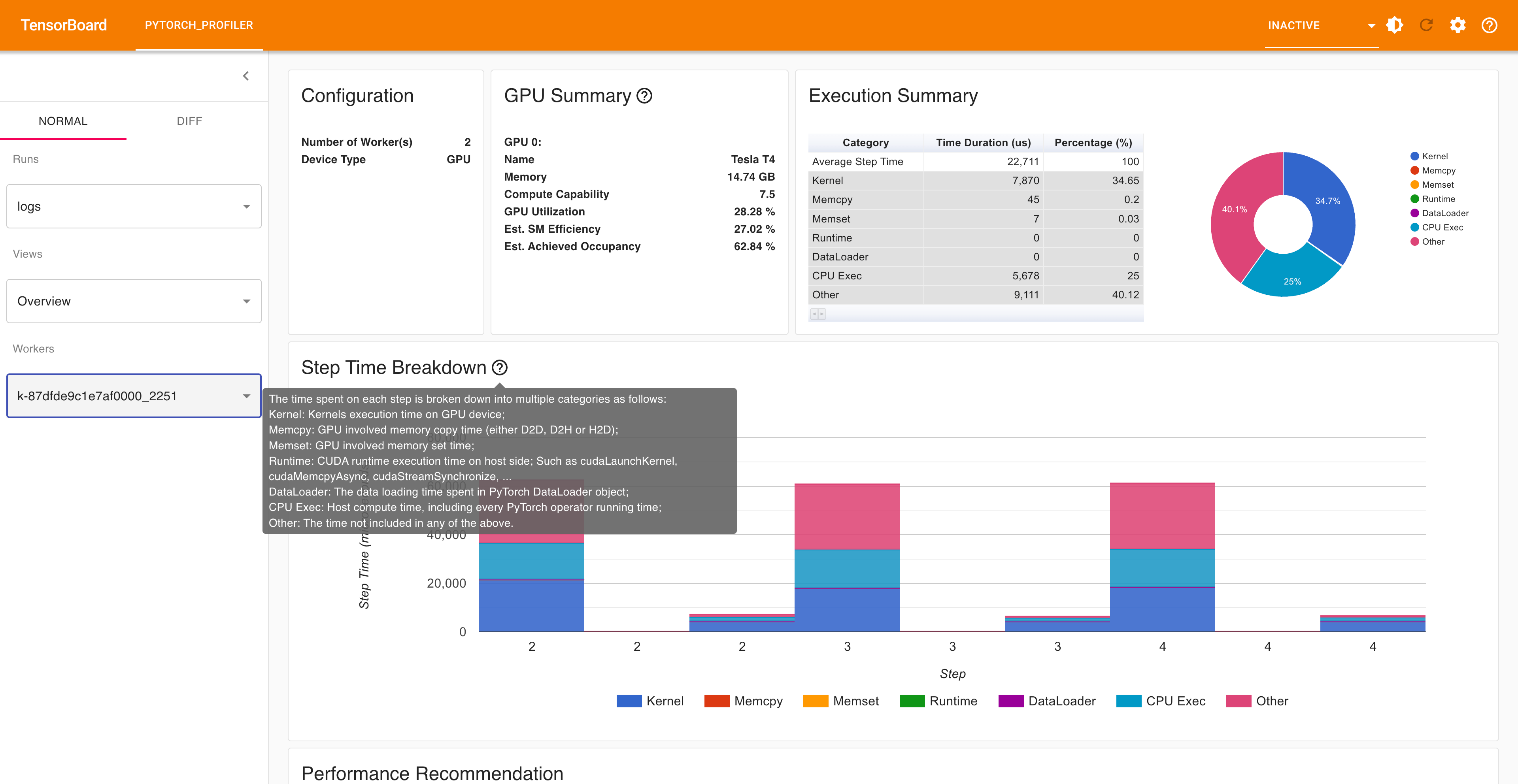1518x784 pixels.
Task: Expand the Workers dropdown selector
Action: coord(134,396)
